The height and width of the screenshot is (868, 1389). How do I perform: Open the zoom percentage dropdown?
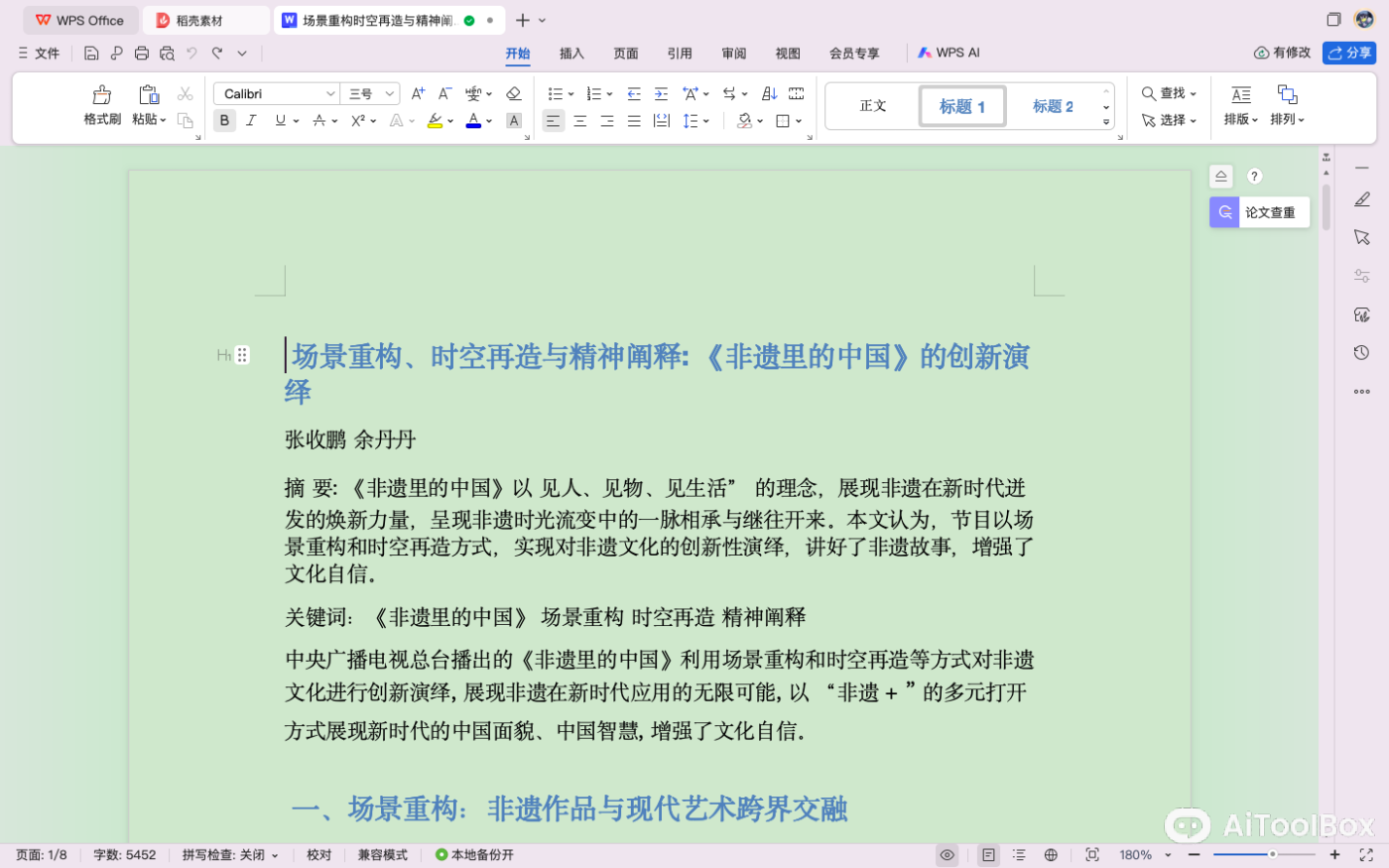tap(1141, 854)
